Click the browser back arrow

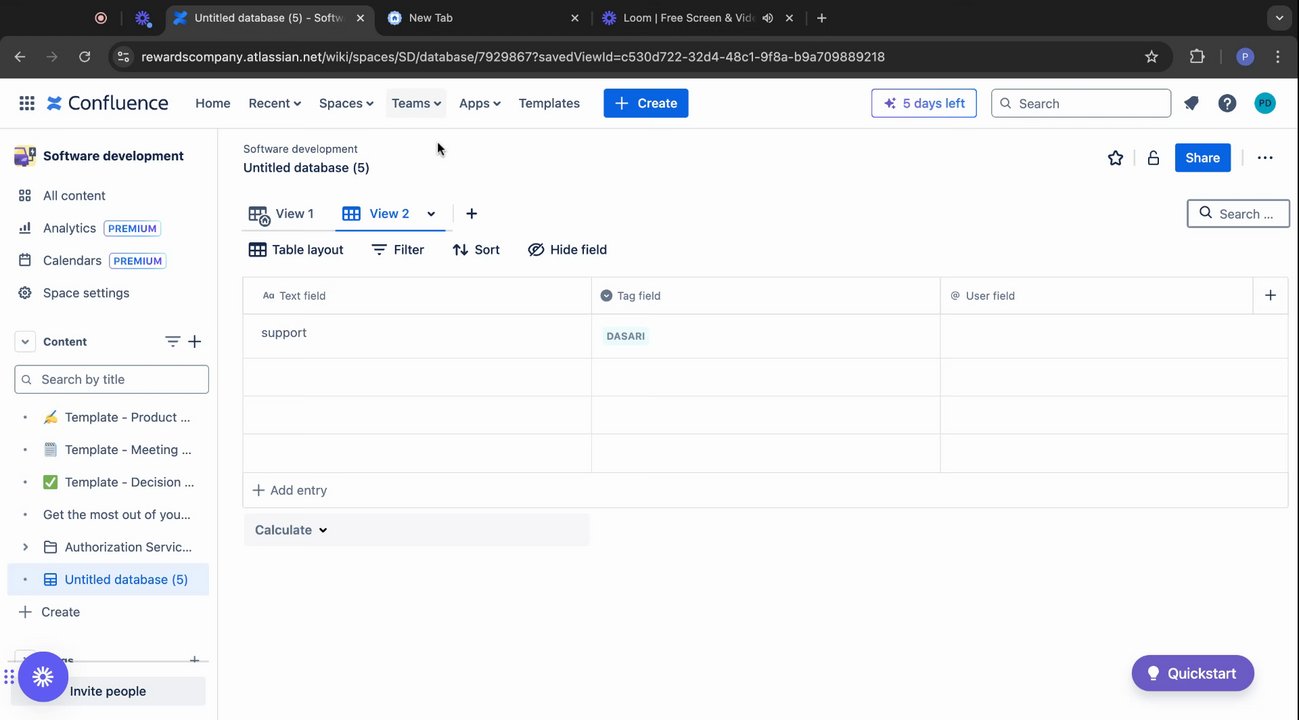(20, 57)
